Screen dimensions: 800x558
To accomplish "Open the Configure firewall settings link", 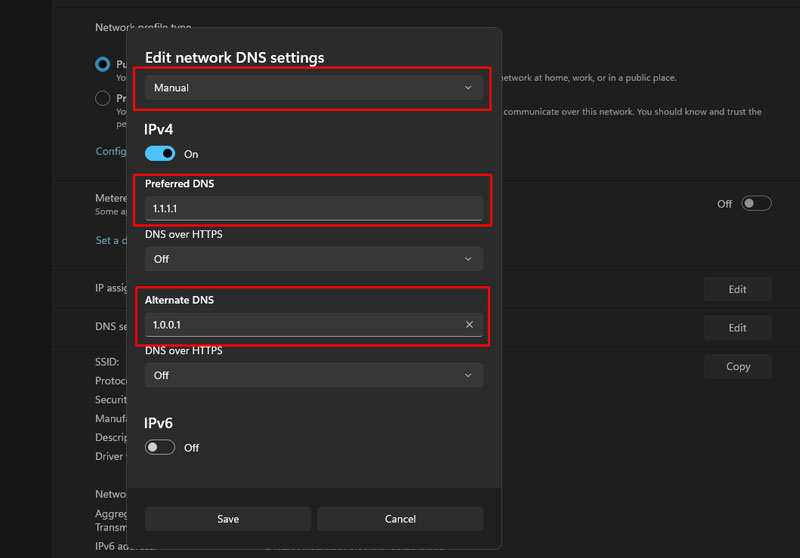I will point(111,151).
